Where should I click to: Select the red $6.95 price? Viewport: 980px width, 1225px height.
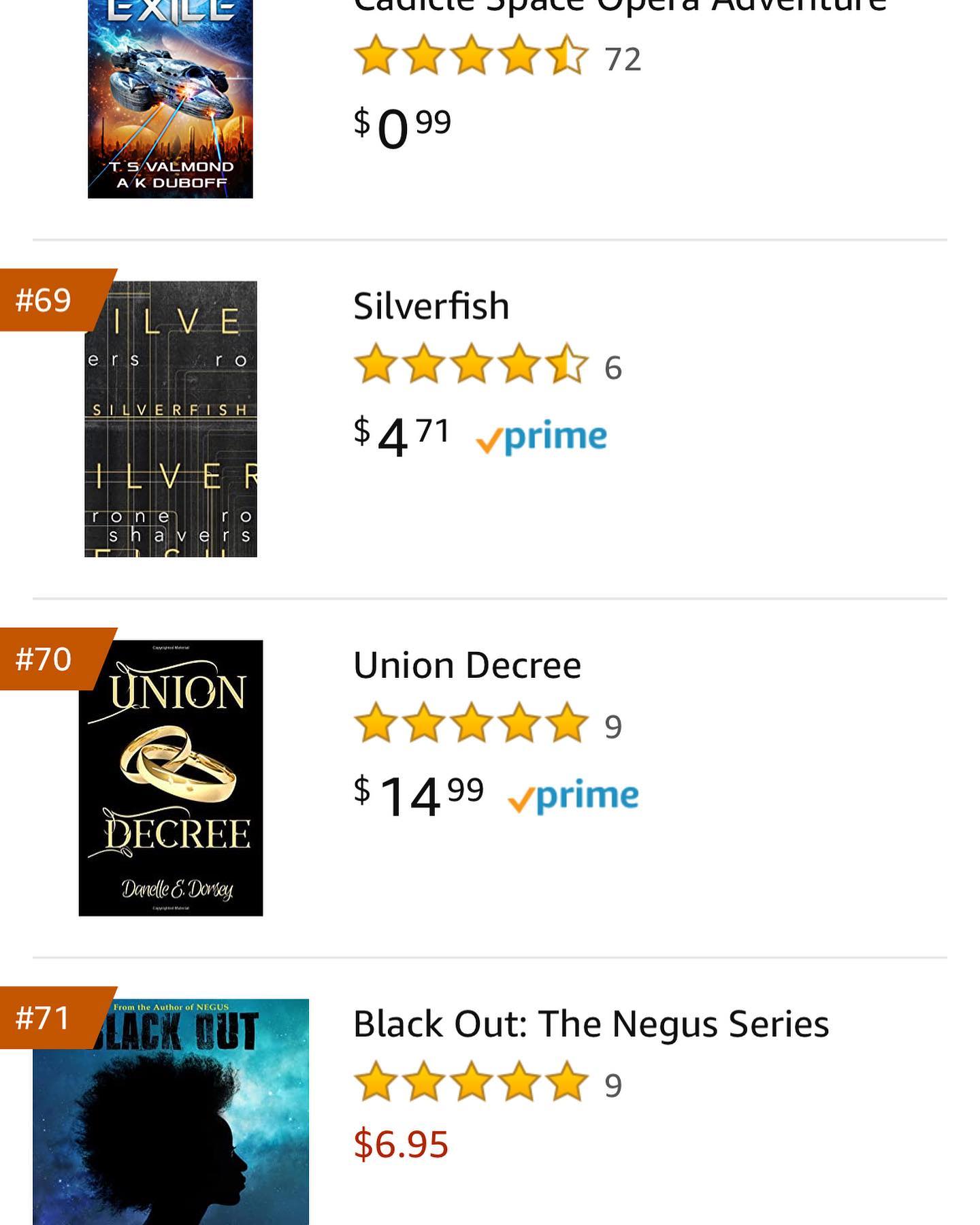[x=401, y=1143]
